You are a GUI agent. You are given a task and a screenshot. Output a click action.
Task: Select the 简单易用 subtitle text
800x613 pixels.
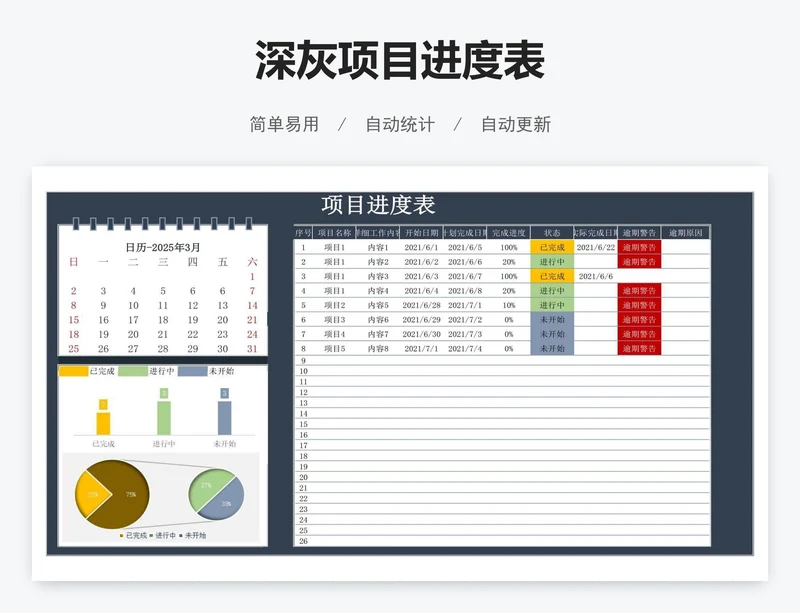pos(284,125)
